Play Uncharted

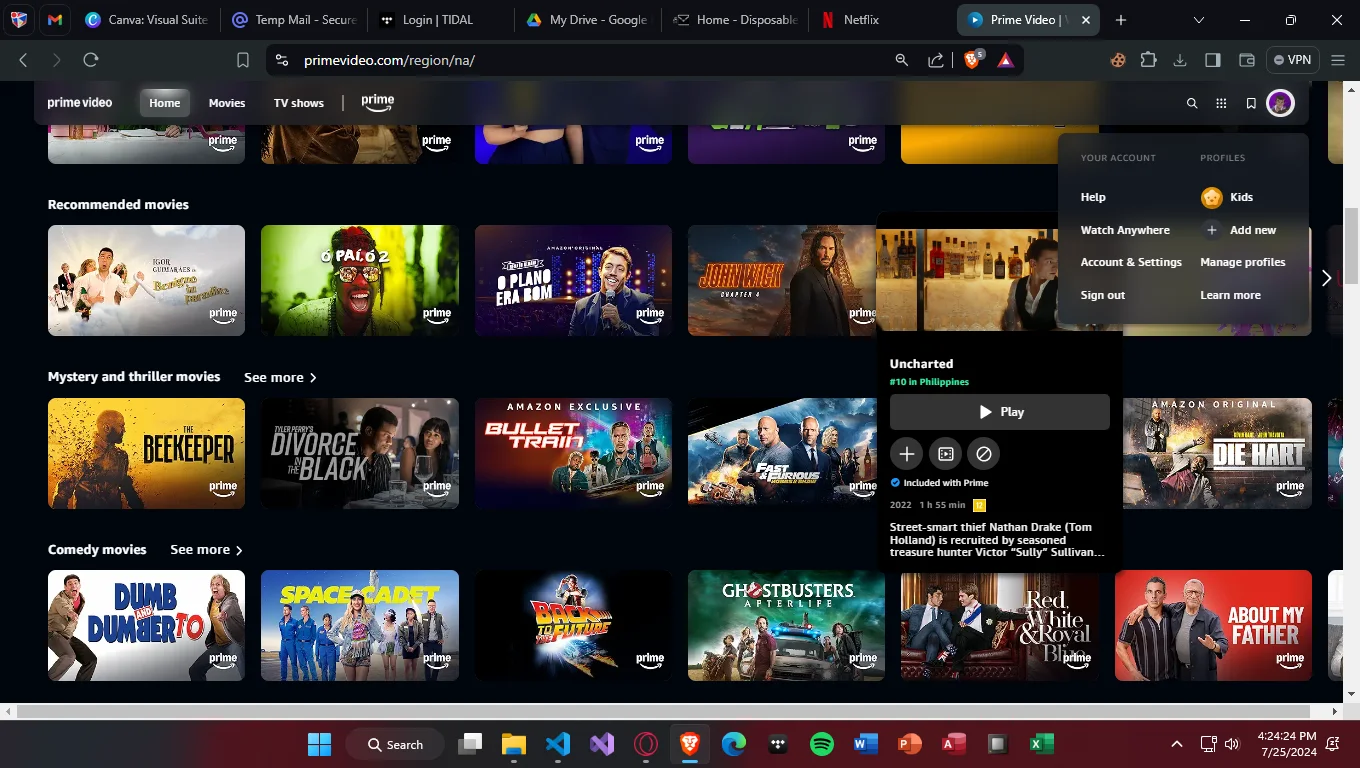tap(1000, 412)
